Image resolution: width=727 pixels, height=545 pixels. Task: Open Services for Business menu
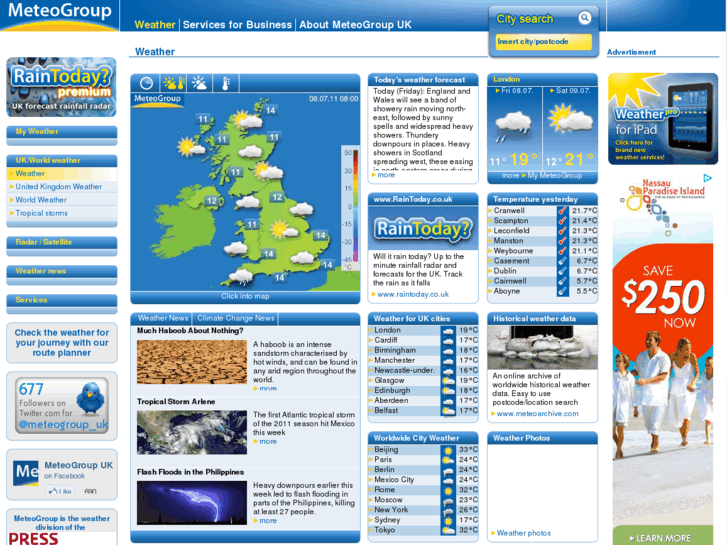(x=237, y=25)
